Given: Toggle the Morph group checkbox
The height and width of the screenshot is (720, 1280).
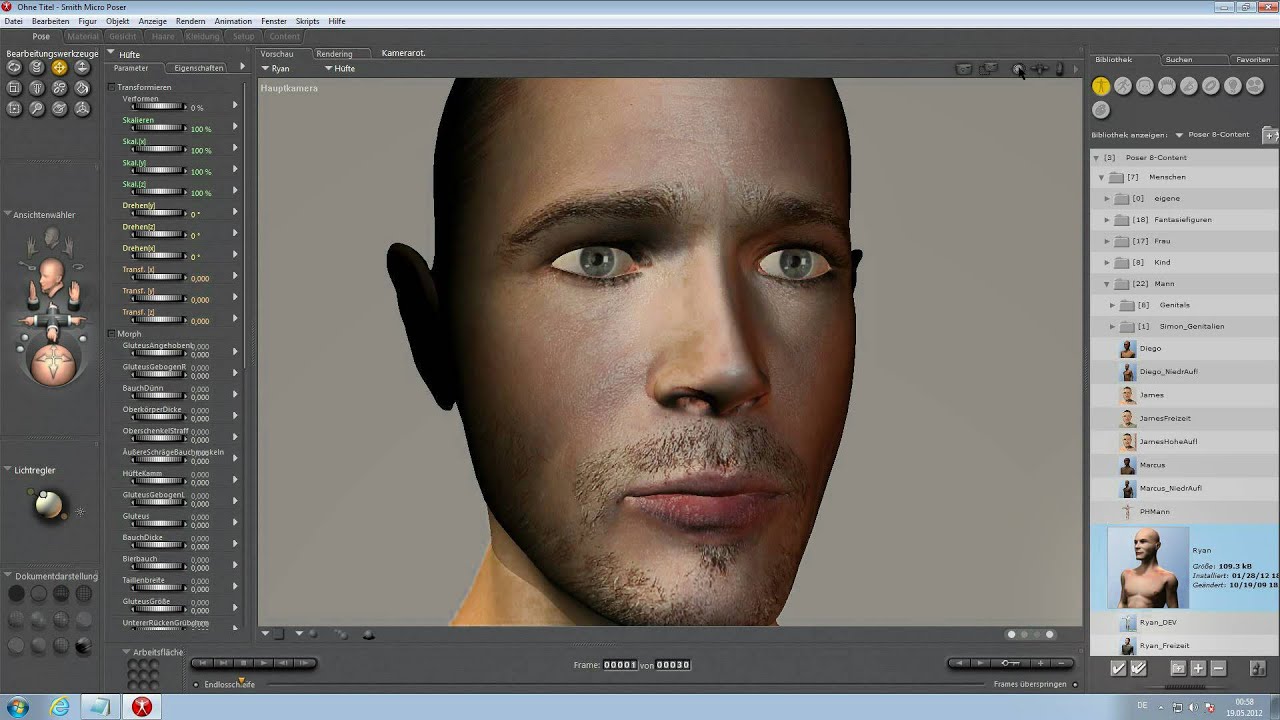Looking at the screenshot, I should [x=112, y=333].
